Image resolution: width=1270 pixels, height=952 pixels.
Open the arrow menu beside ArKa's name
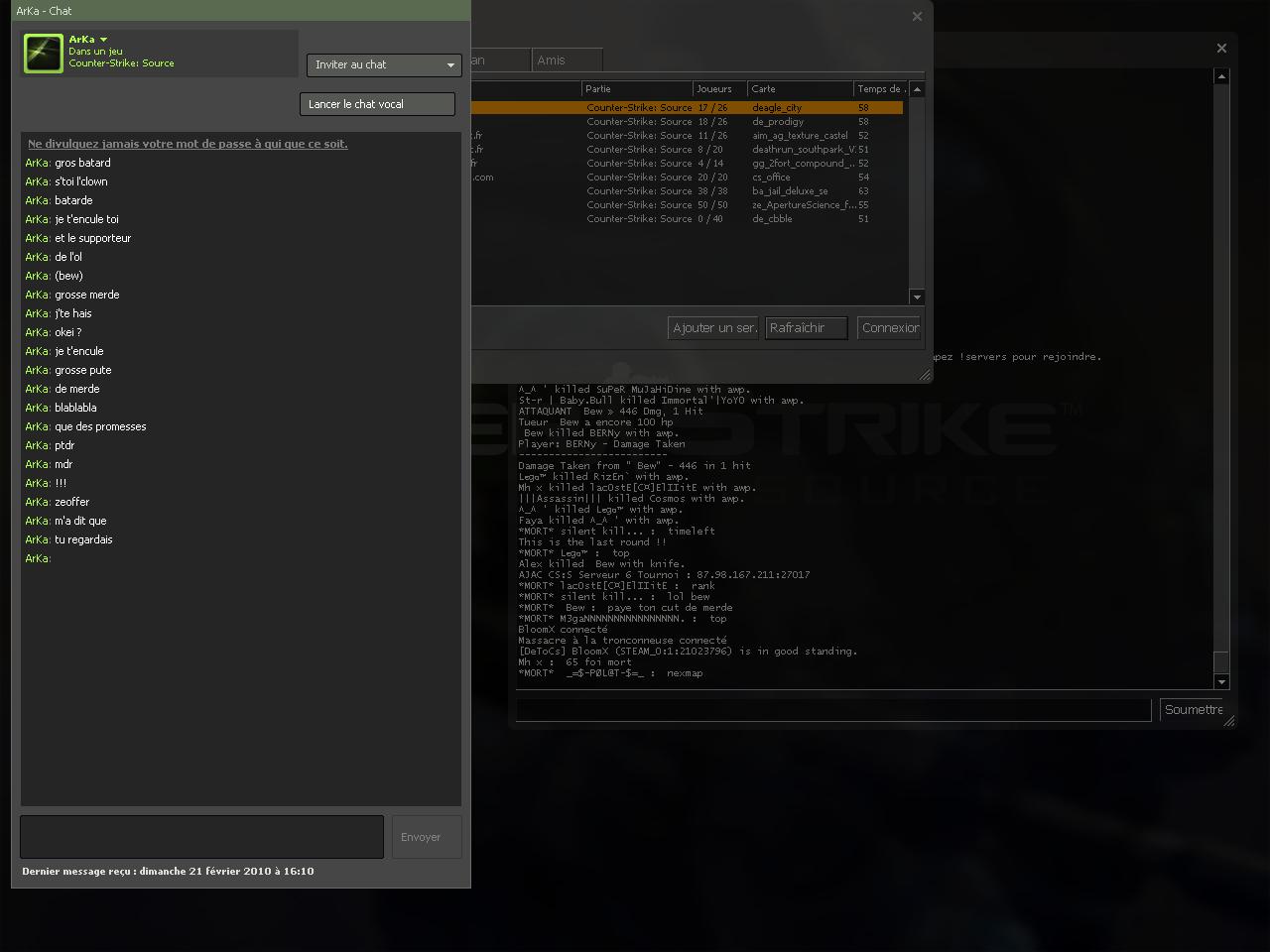[103, 40]
